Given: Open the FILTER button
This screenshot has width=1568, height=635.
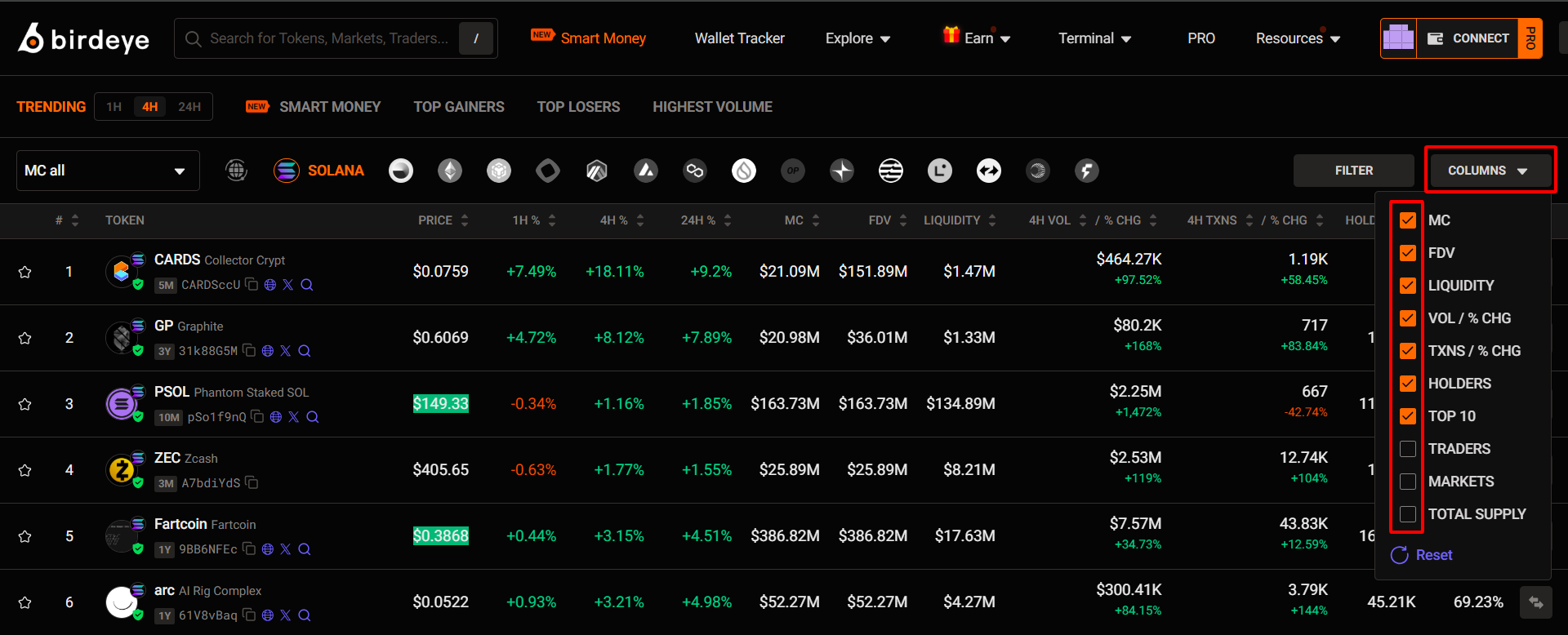Looking at the screenshot, I should (1354, 171).
